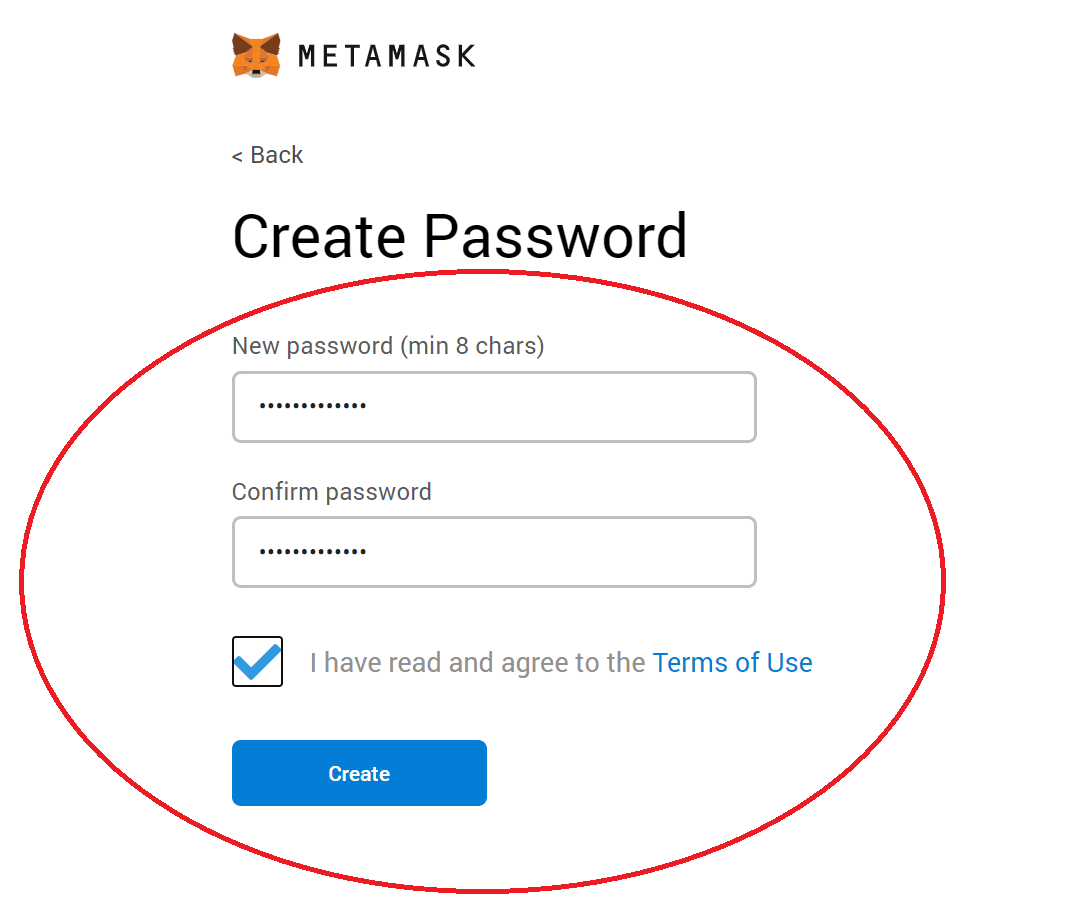Click the METAMASK wordmark text
The width and height of the screenshot is (1080, 912).
pyautogui.click(x=386, y=56)
